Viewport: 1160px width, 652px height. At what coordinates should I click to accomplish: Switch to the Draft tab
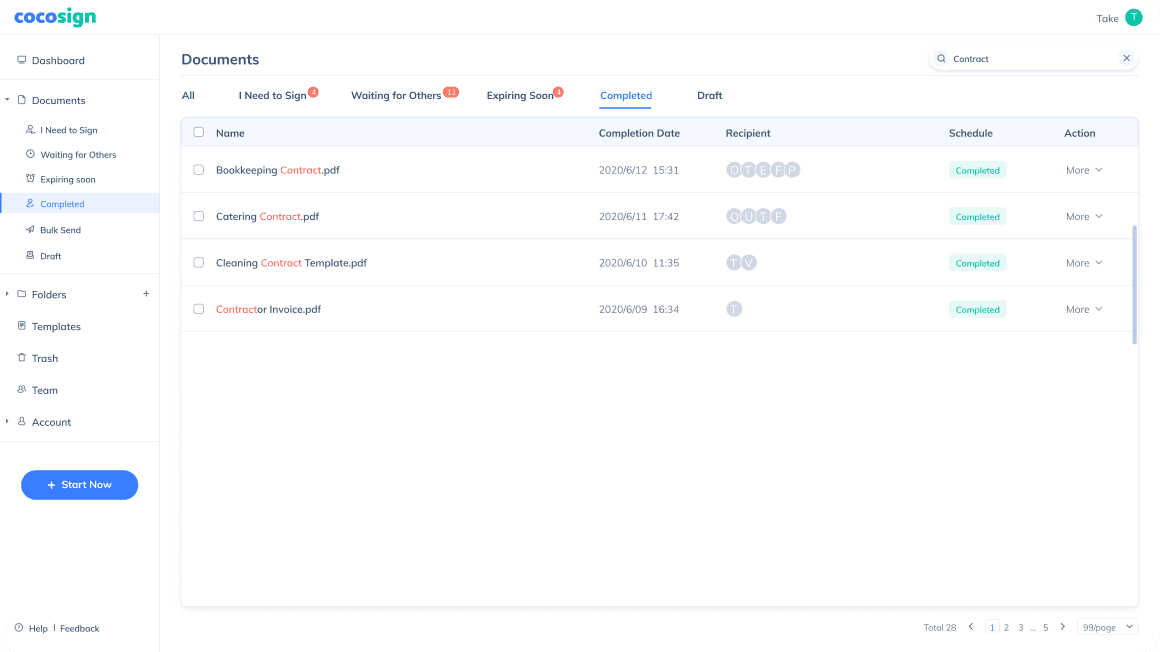coord(709,96)
